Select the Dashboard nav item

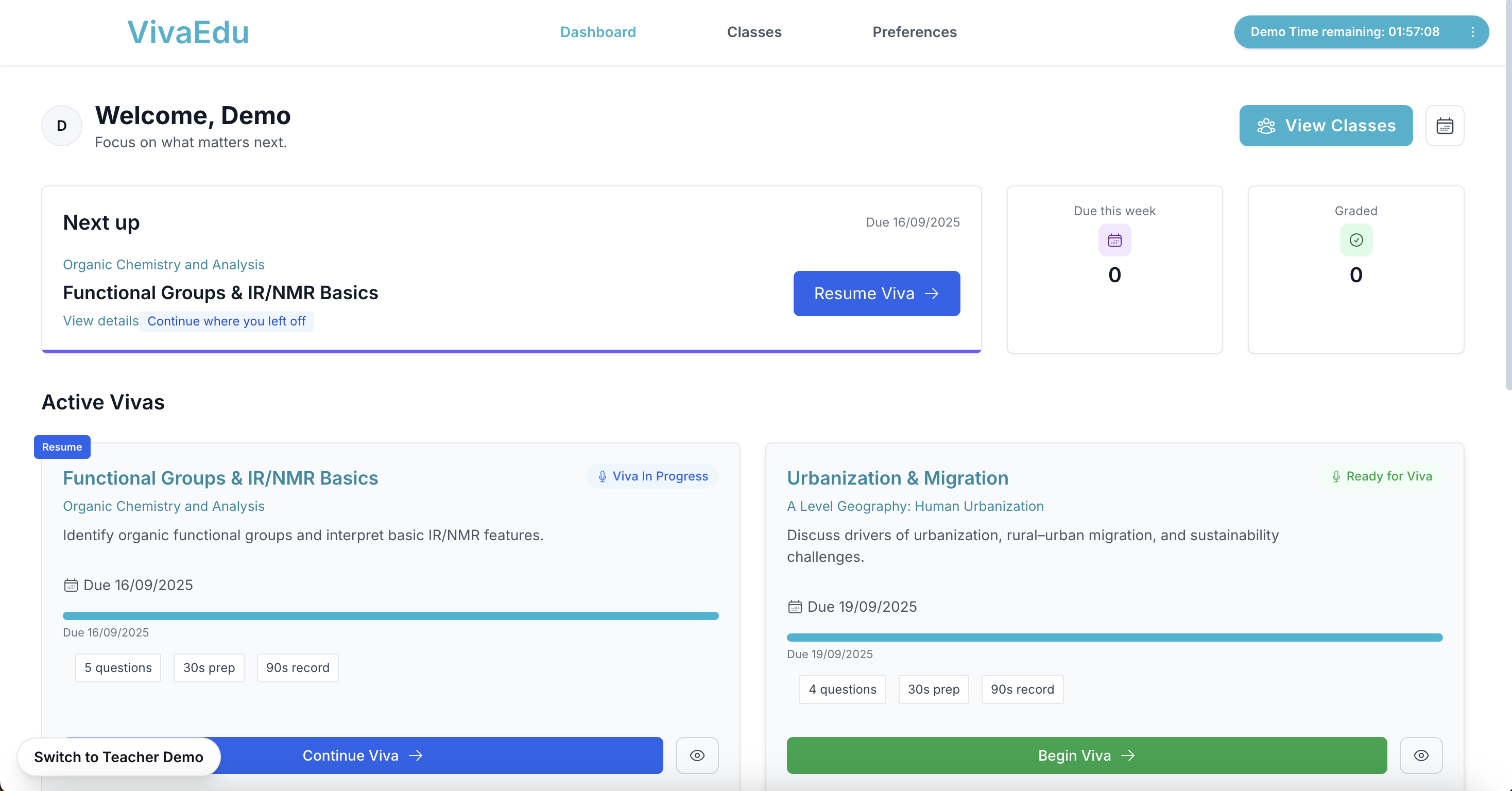tap(597, 32)
